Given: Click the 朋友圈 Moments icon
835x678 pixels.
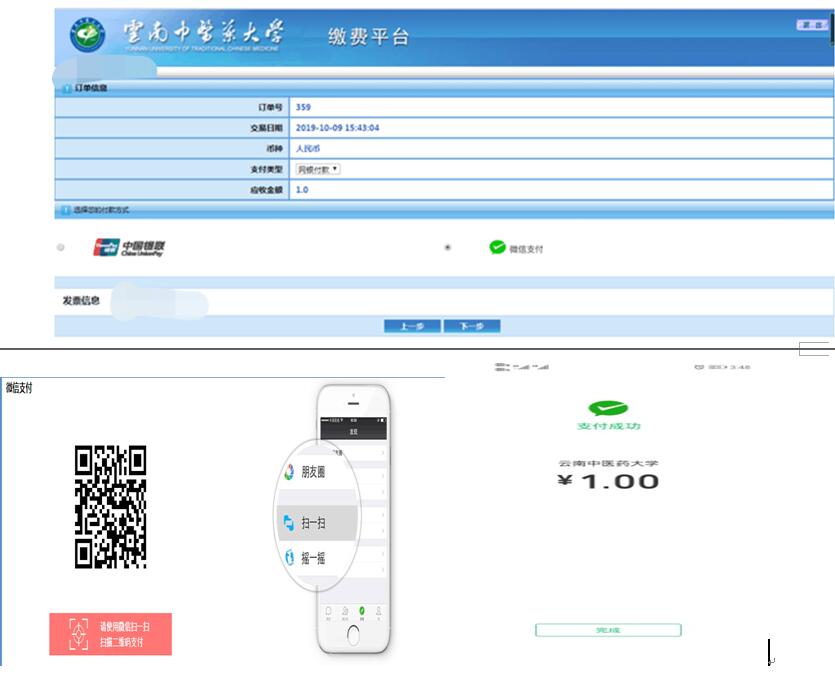Looking at the screenshot, I should 289,471.
